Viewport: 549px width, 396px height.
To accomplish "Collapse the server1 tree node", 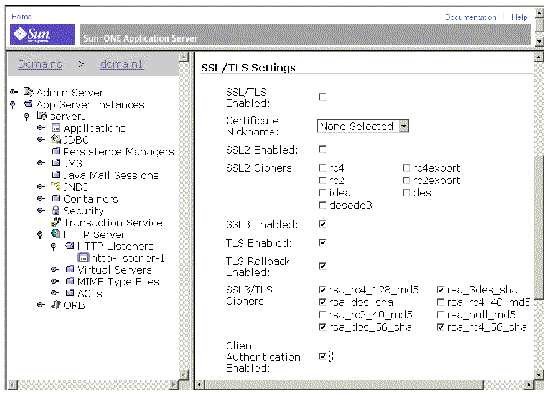I will (x=27, y=116).
